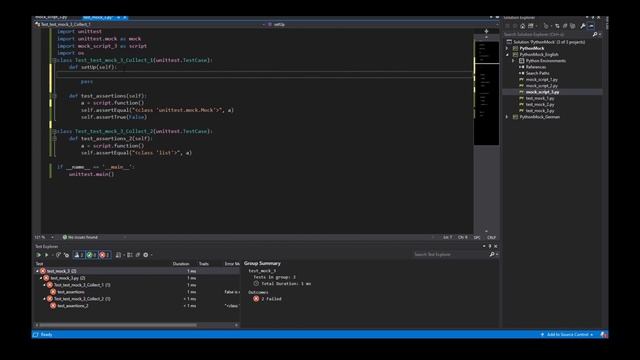640x360 pixels.
Task: Select the Search Paths node
Action: (537, 73)
